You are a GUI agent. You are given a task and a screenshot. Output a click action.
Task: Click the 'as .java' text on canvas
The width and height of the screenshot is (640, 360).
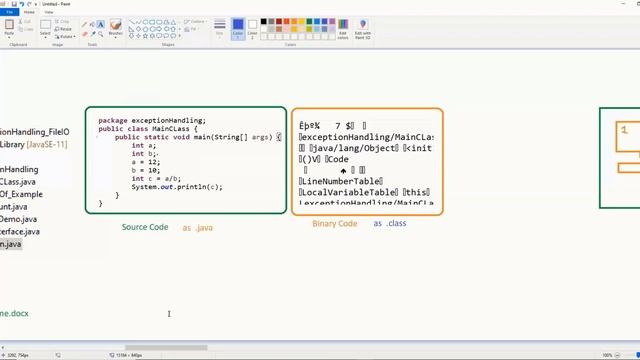click(x=198, y=228)
